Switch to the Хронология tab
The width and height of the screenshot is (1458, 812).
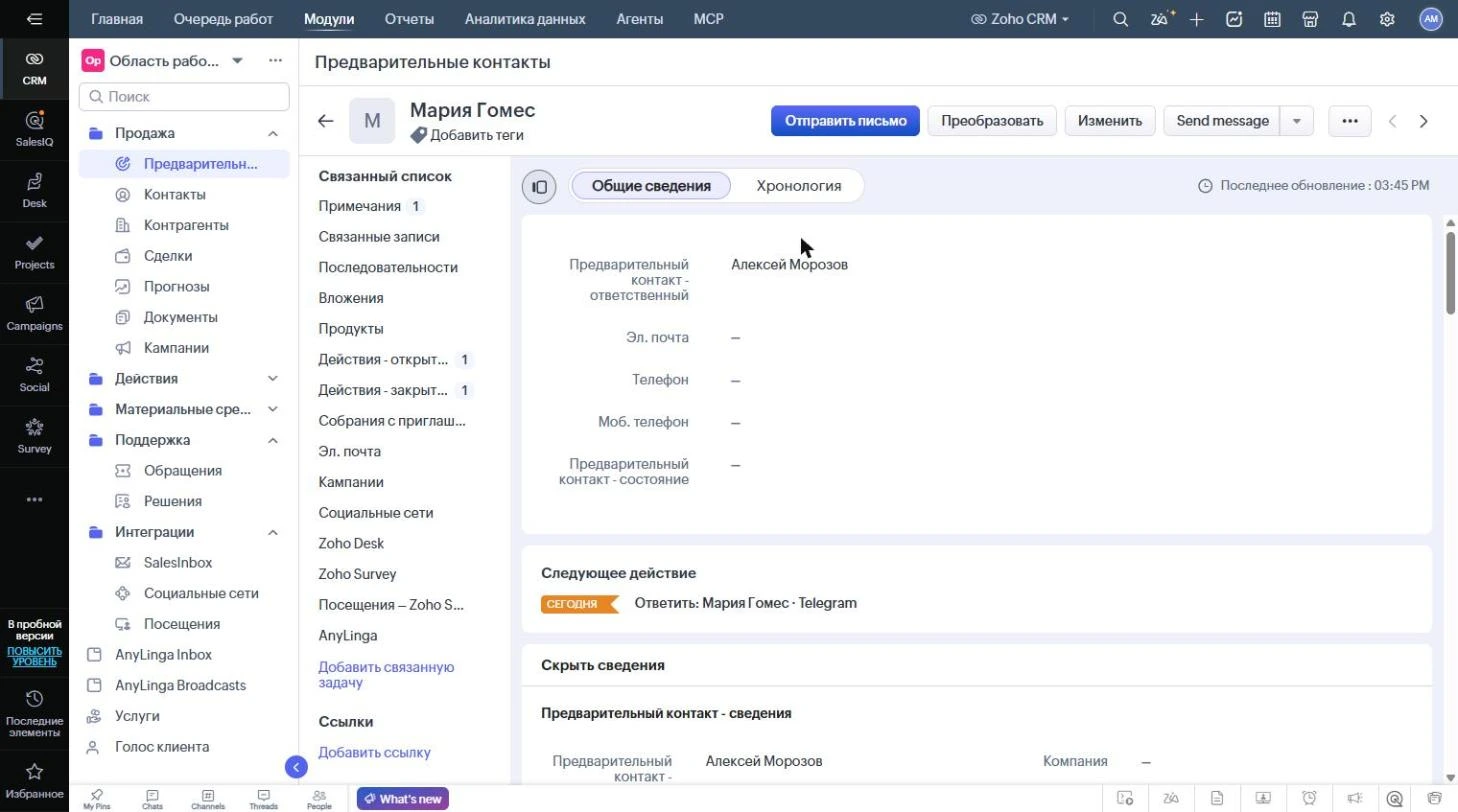[x=798, y=186]
